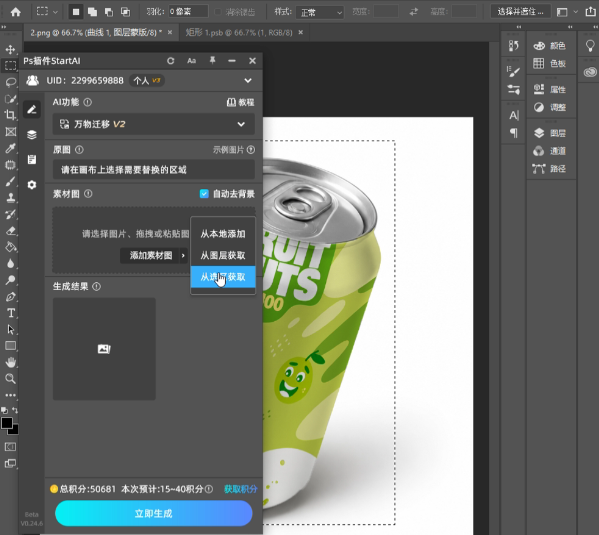Screen dimensions: 599x535
Task: Select the Crop tool
Action: click(10, 115)
